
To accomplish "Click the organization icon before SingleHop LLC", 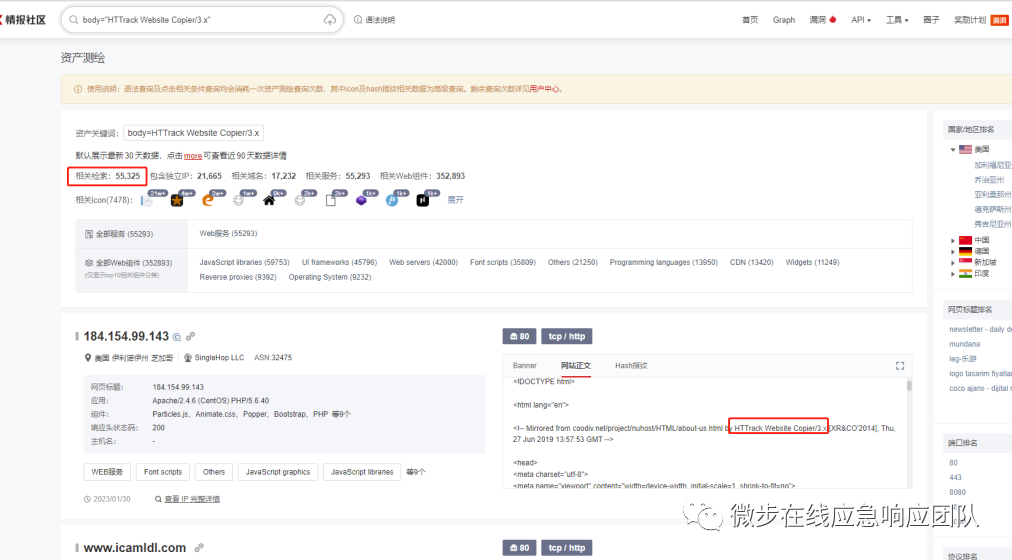I will [188, 357].
